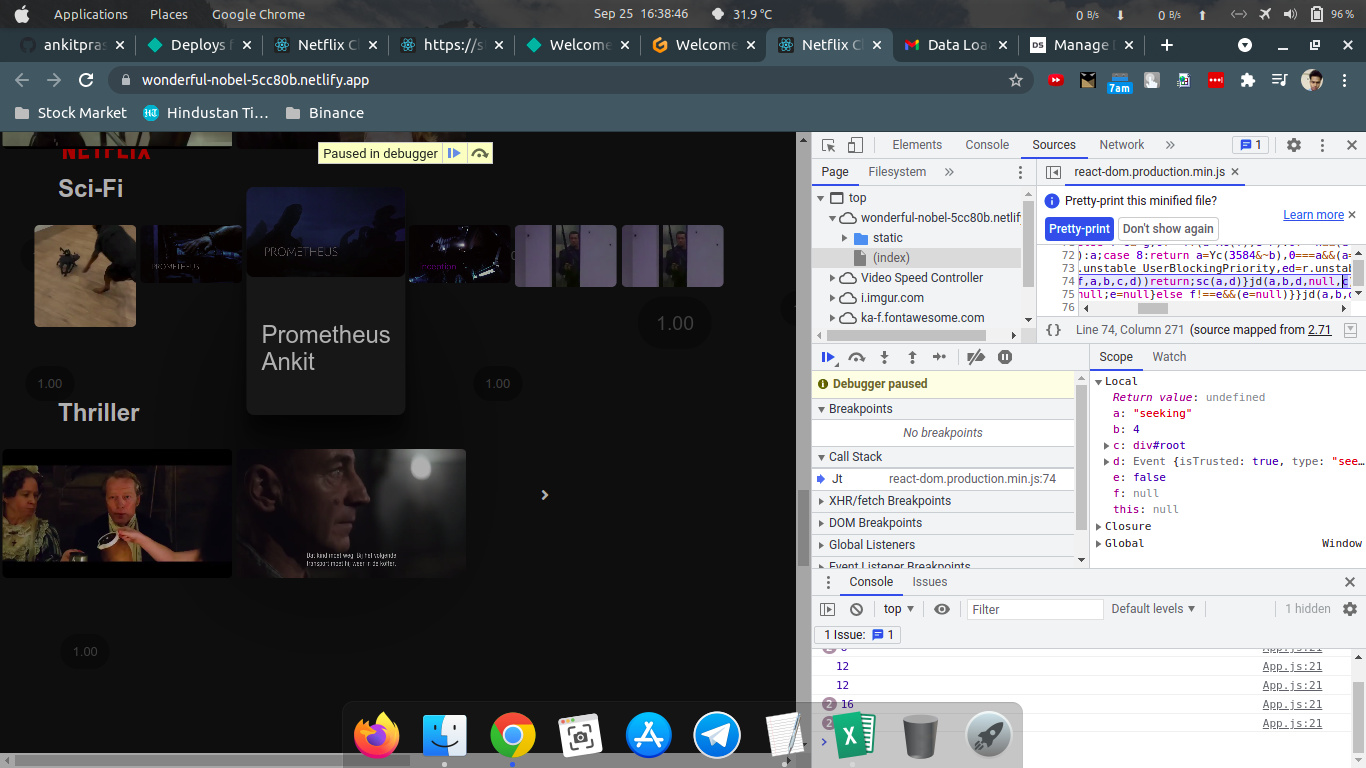Image resolution: width=1366 pixels, height=768 pixels.
Task: Click the row next arrow in Thriller
Action: pos(544,495)
